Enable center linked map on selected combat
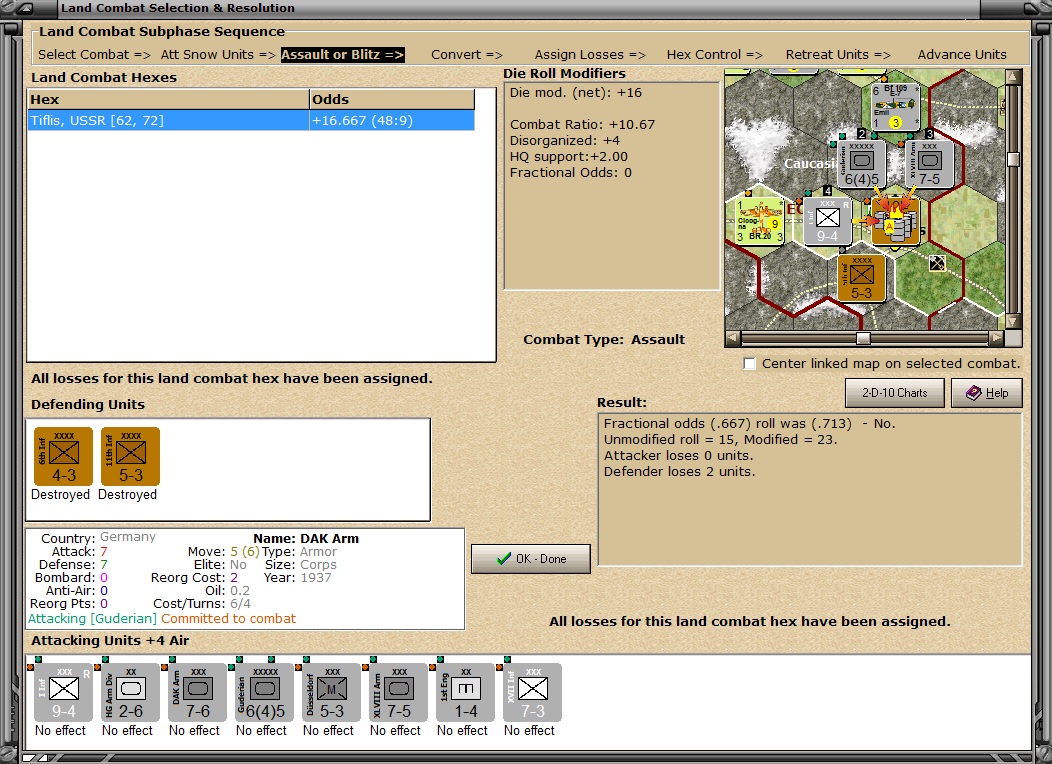This screenshot has height=764, width=1052. click(749, 364)
